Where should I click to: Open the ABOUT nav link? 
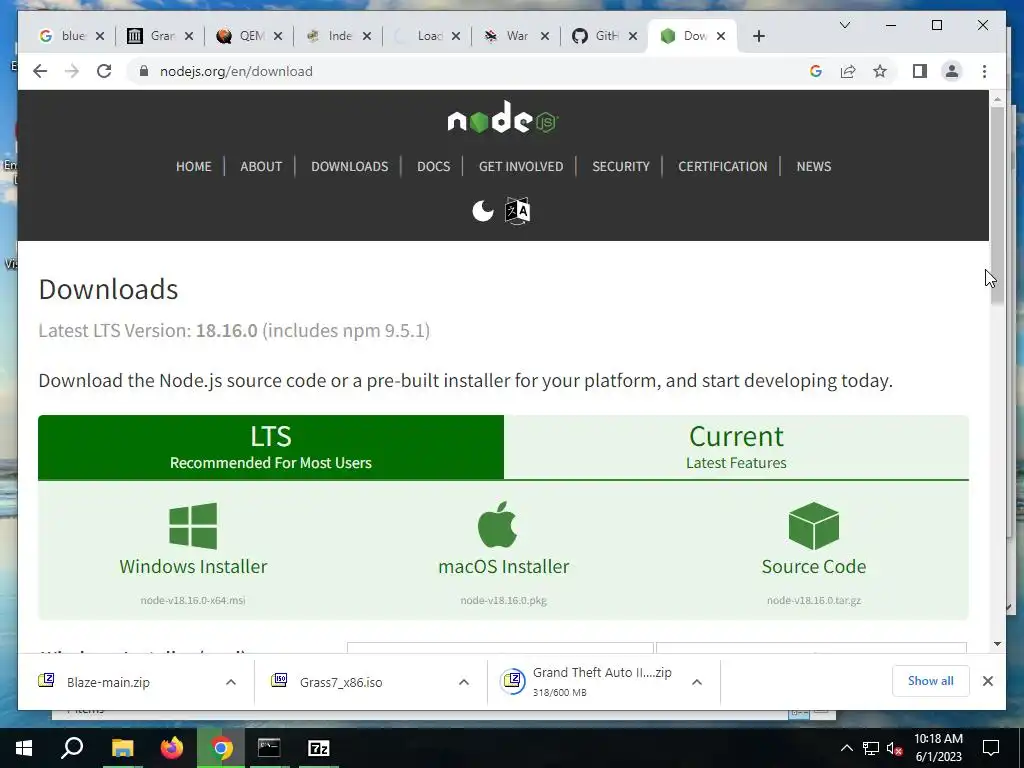(x=261, y=167)
